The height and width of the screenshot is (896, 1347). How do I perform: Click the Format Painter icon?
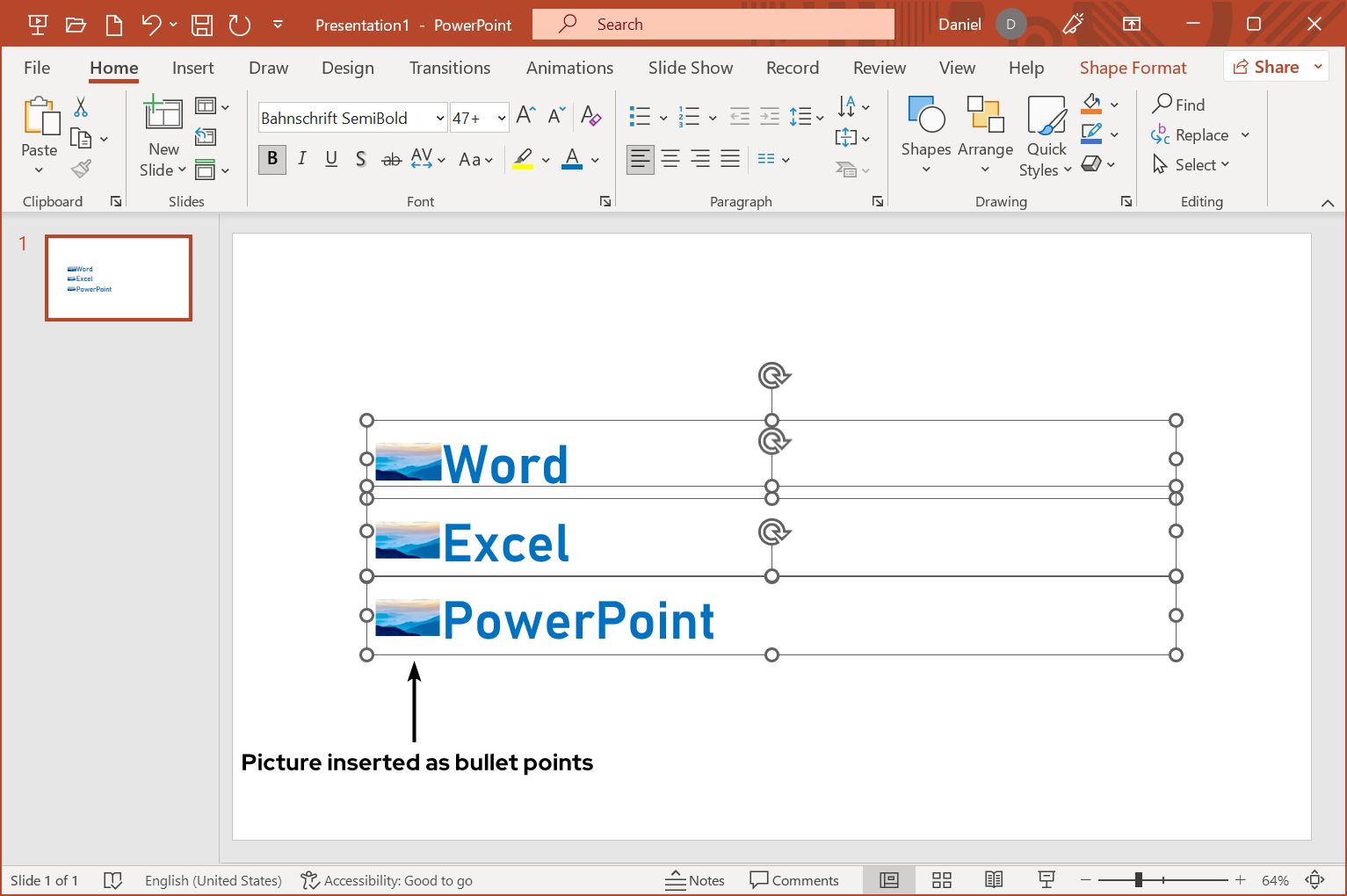click(x=82, y=168)
